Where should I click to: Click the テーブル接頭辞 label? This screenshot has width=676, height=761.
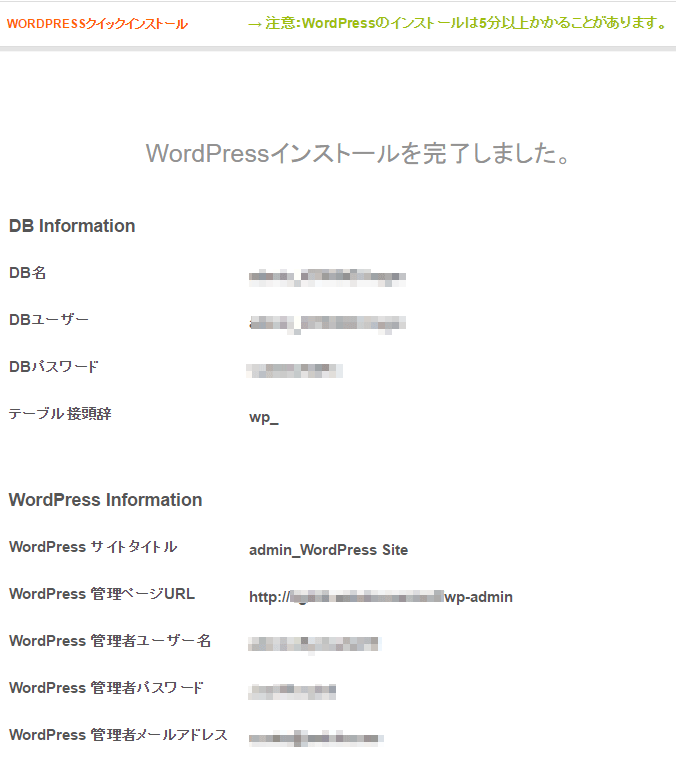pos(60,414)
